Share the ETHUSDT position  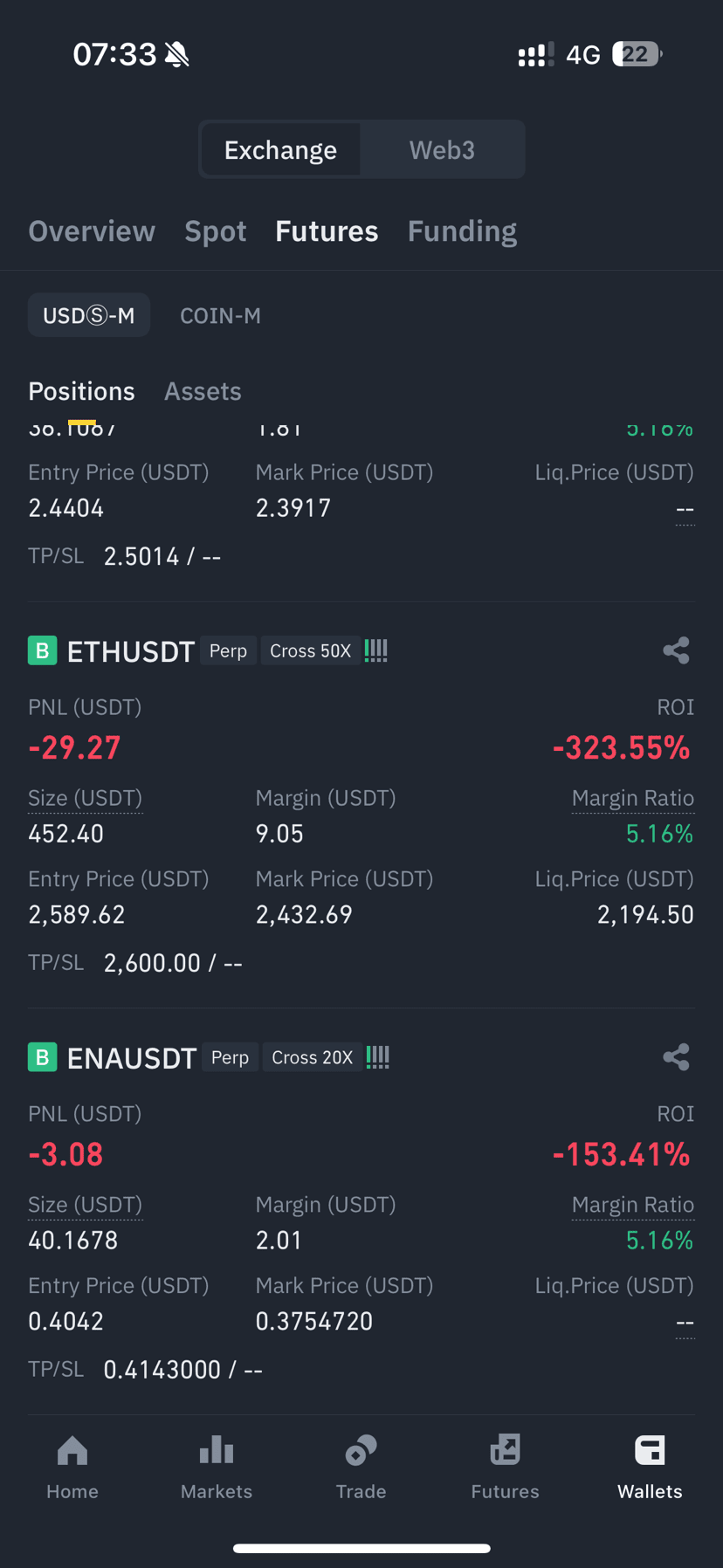676,650
